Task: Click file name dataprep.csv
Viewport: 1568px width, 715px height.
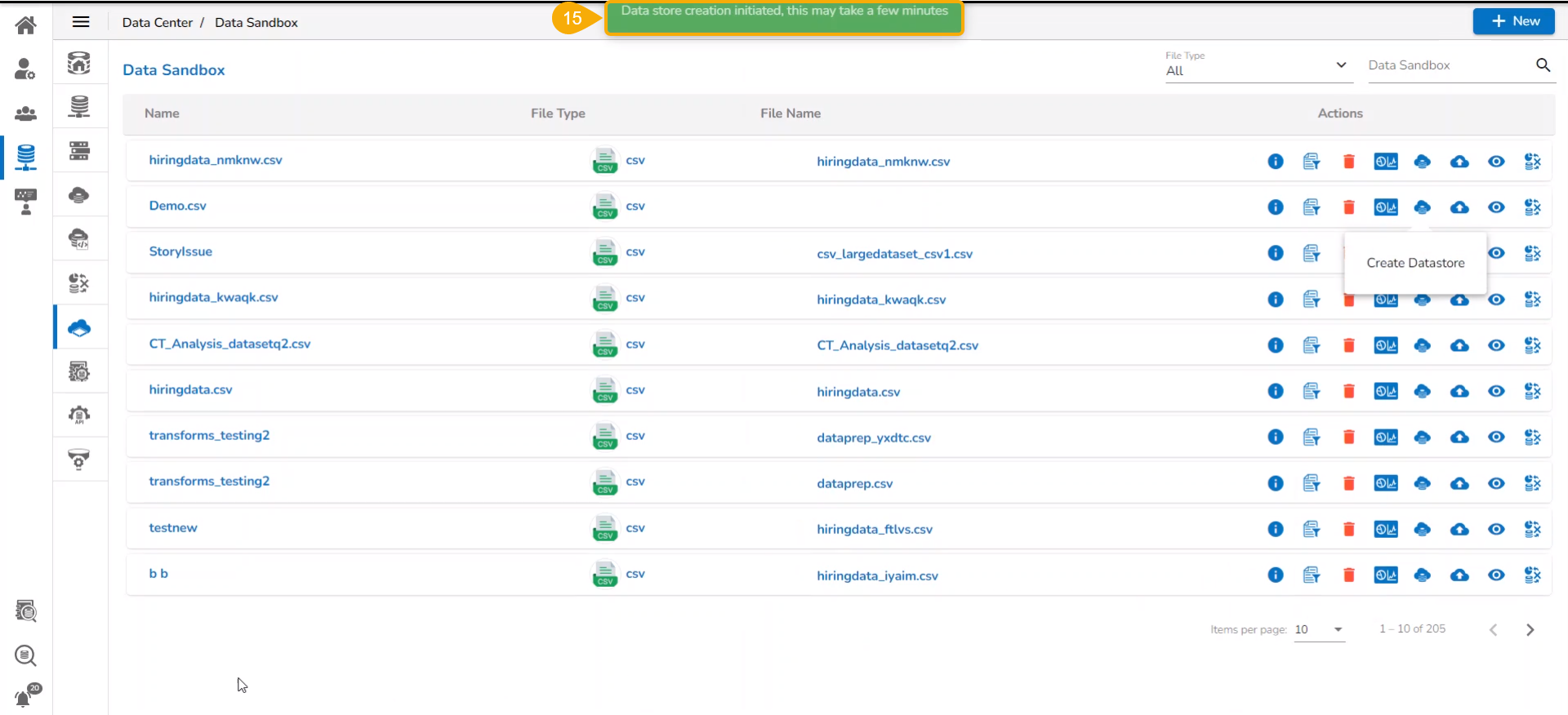Action: (855, 484)
